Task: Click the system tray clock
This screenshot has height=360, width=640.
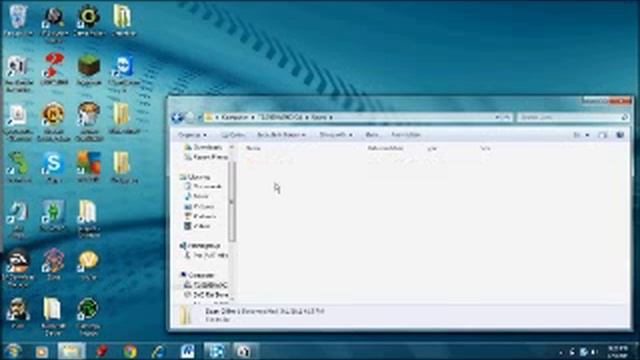Action: point(618,351)
